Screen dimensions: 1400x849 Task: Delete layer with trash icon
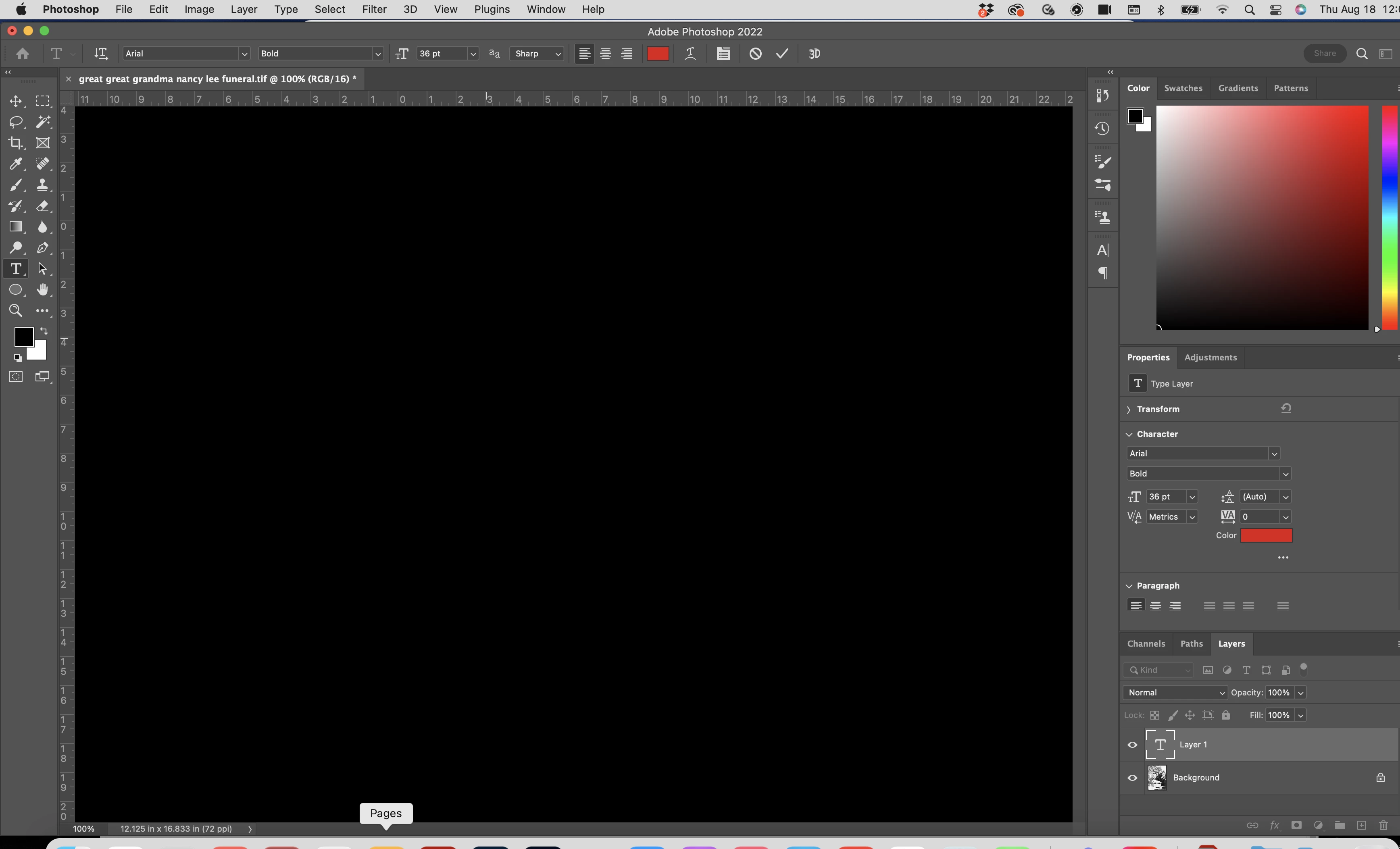click(x=1383, y=825)
